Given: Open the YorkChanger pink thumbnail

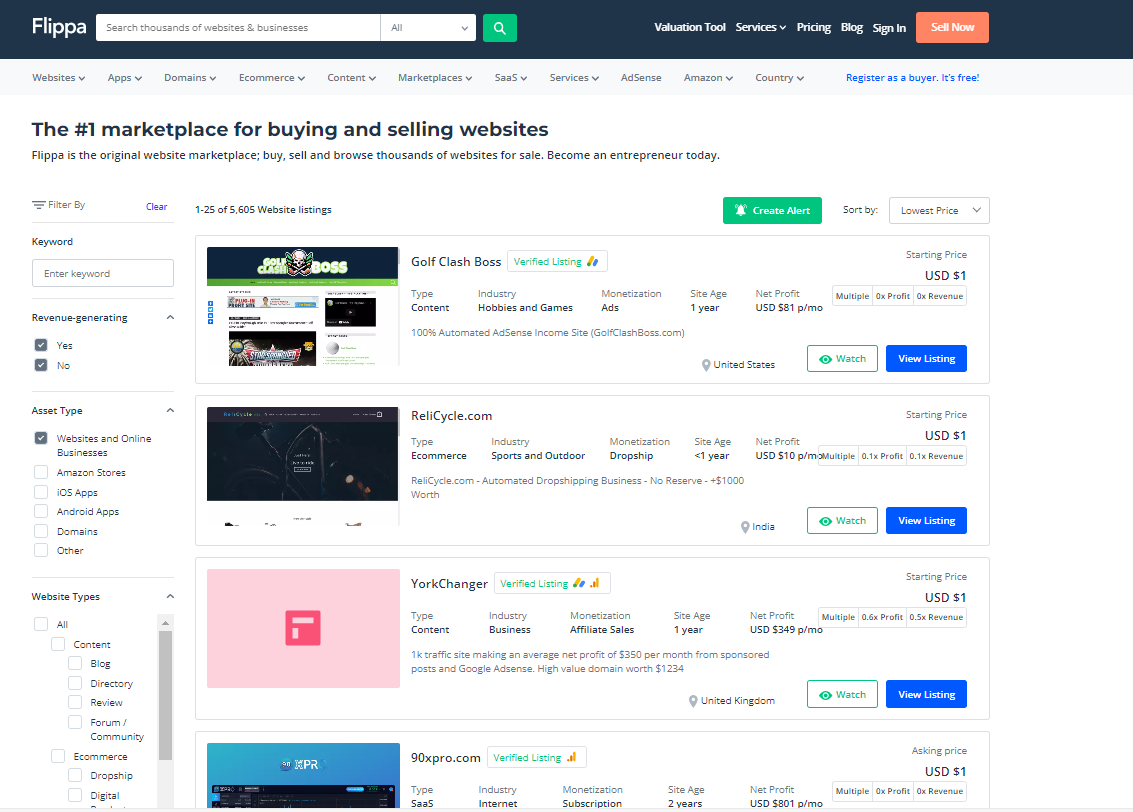Looking at the screenshot, I should coord(303,629).
